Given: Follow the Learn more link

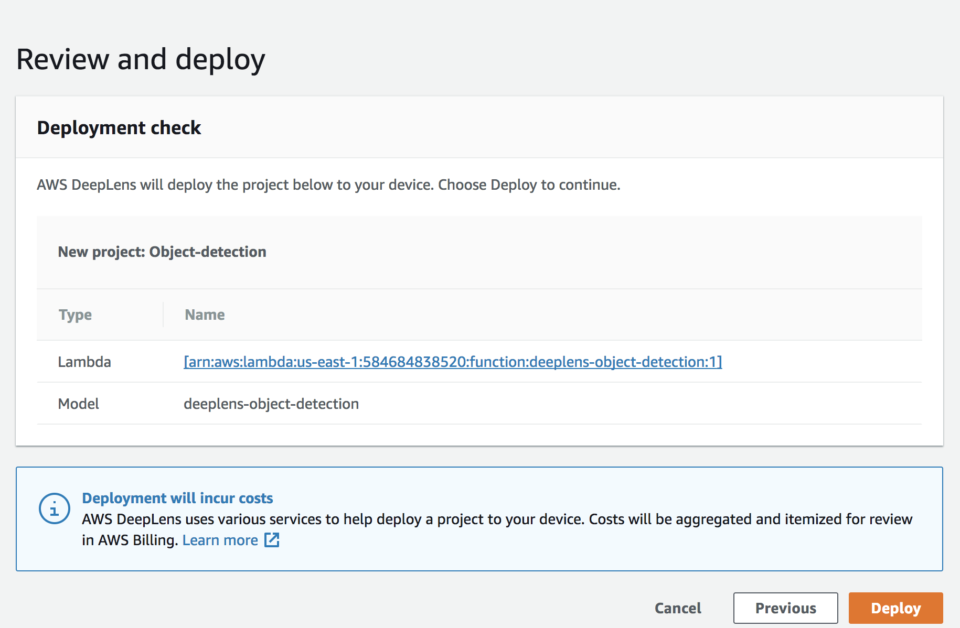Looking at the screenshot, I should tap(220, 540).
